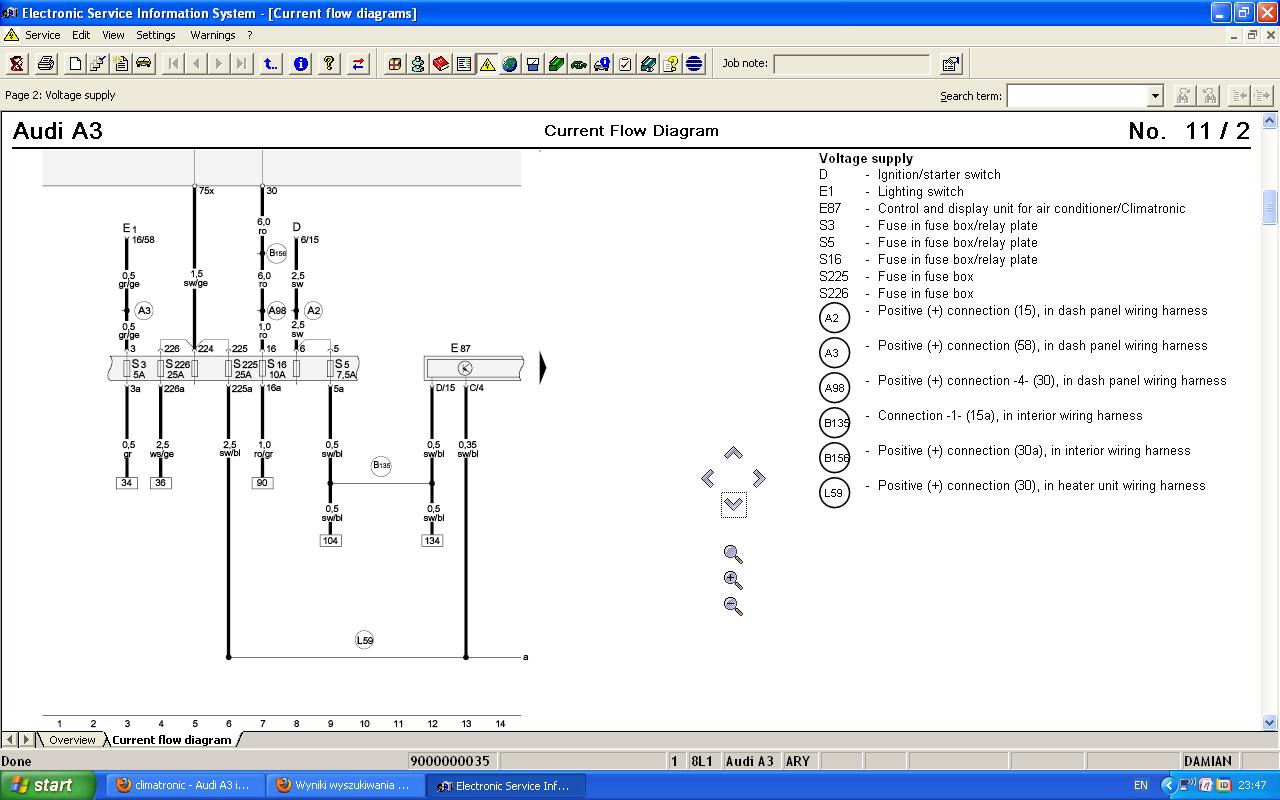Click Electronic Service Inf taskbar button

505,786
